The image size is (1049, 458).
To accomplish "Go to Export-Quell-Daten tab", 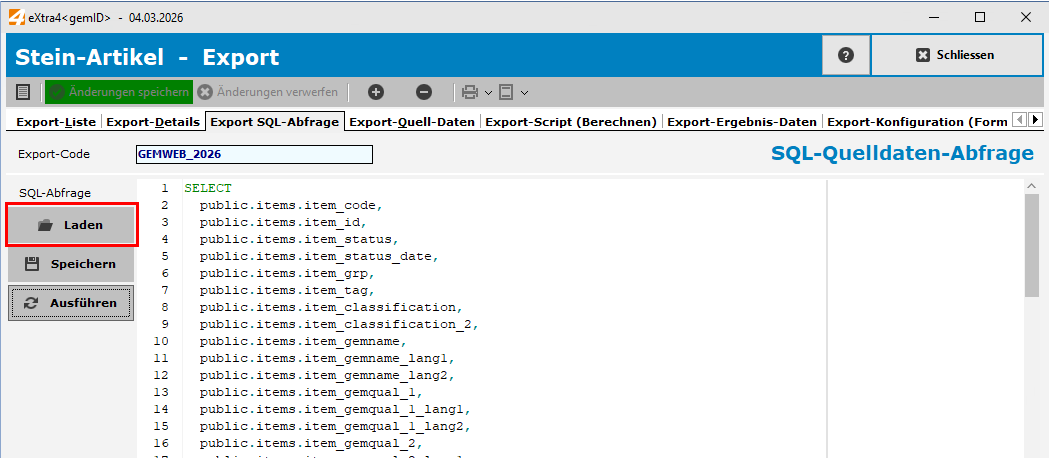I will [412, 122].
